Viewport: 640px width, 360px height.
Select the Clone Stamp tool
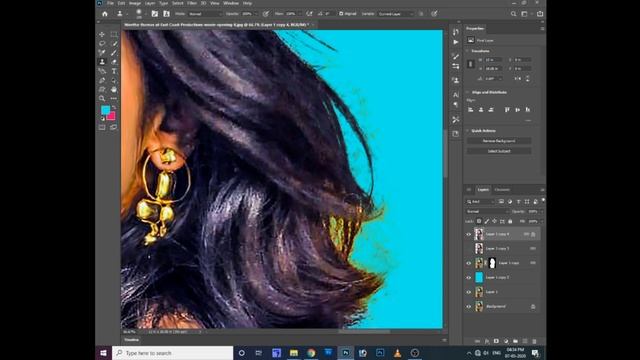[102, 62]
